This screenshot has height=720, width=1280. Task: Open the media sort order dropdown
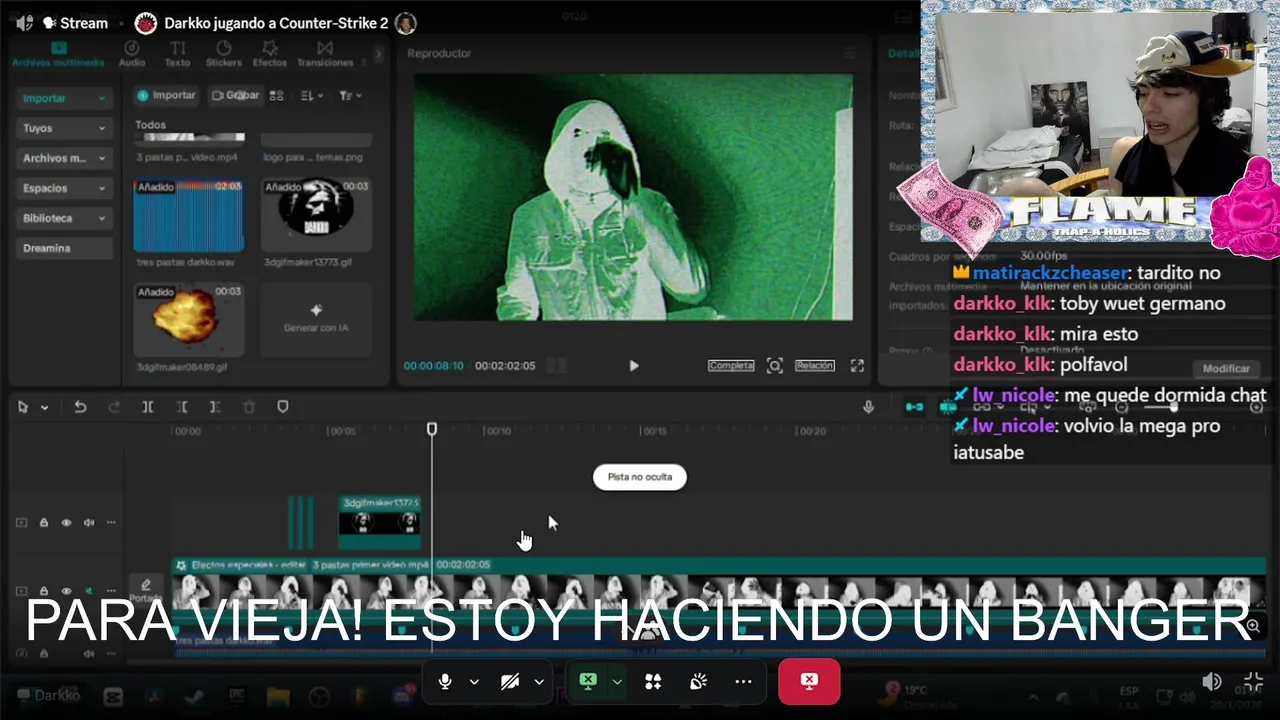point(311,96)
